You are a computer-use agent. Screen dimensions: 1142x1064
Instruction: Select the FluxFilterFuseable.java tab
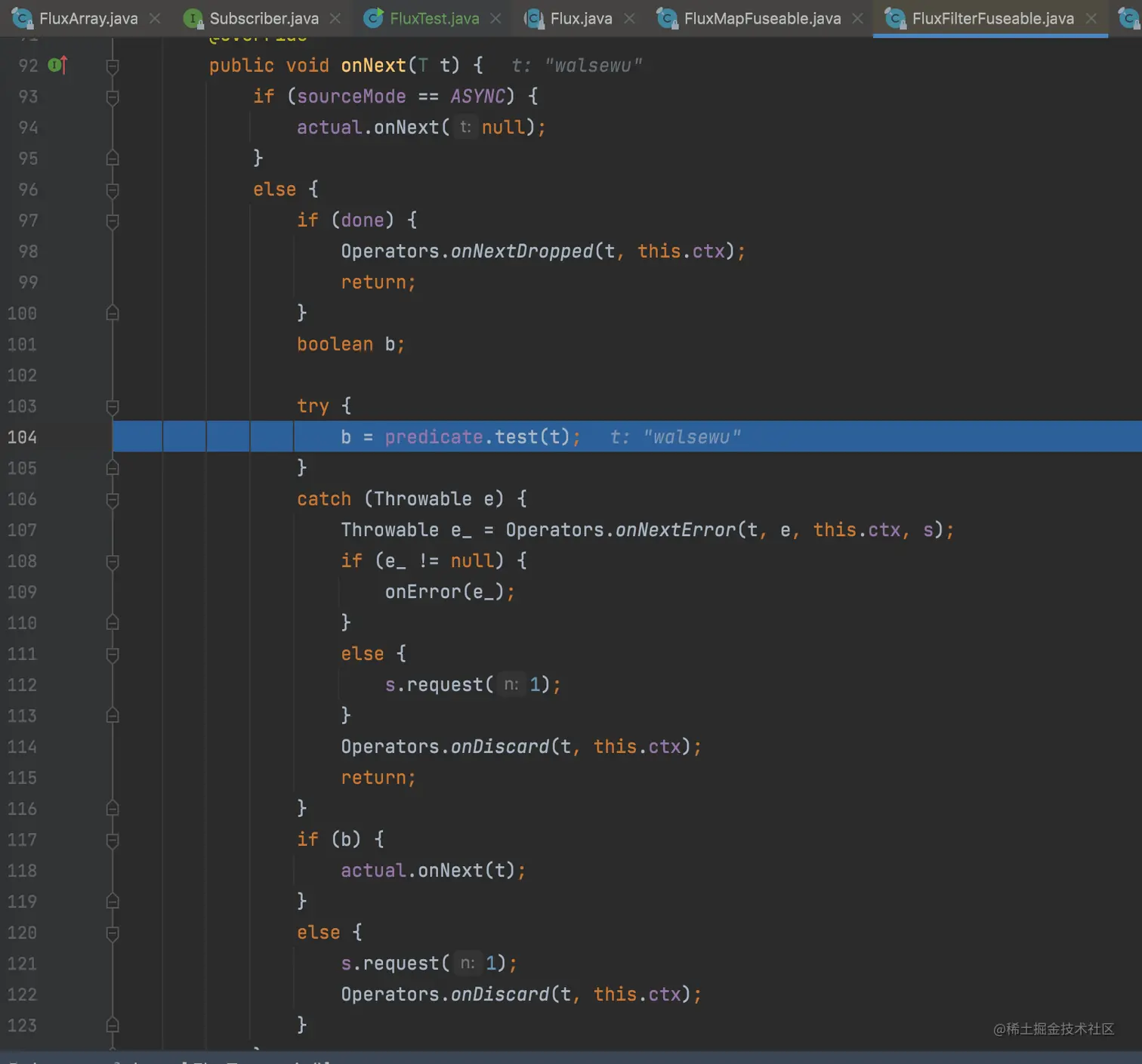pyautogui.click(x=992, y=18)
